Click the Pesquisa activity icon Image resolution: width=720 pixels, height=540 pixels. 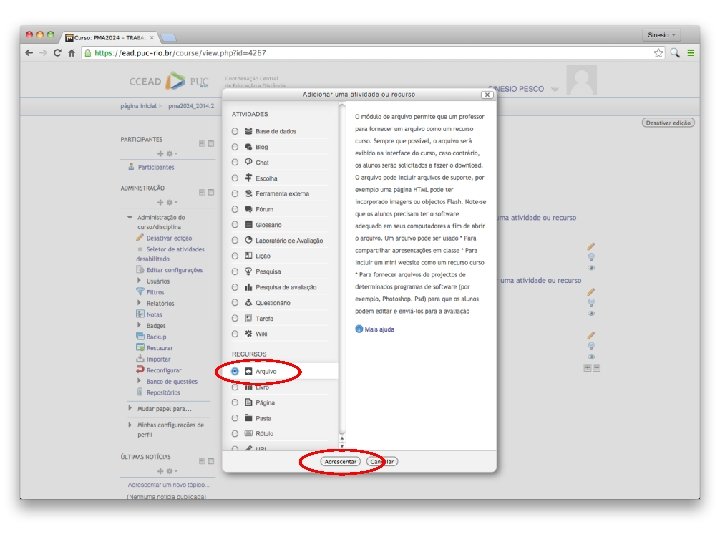tap(248, 271)
